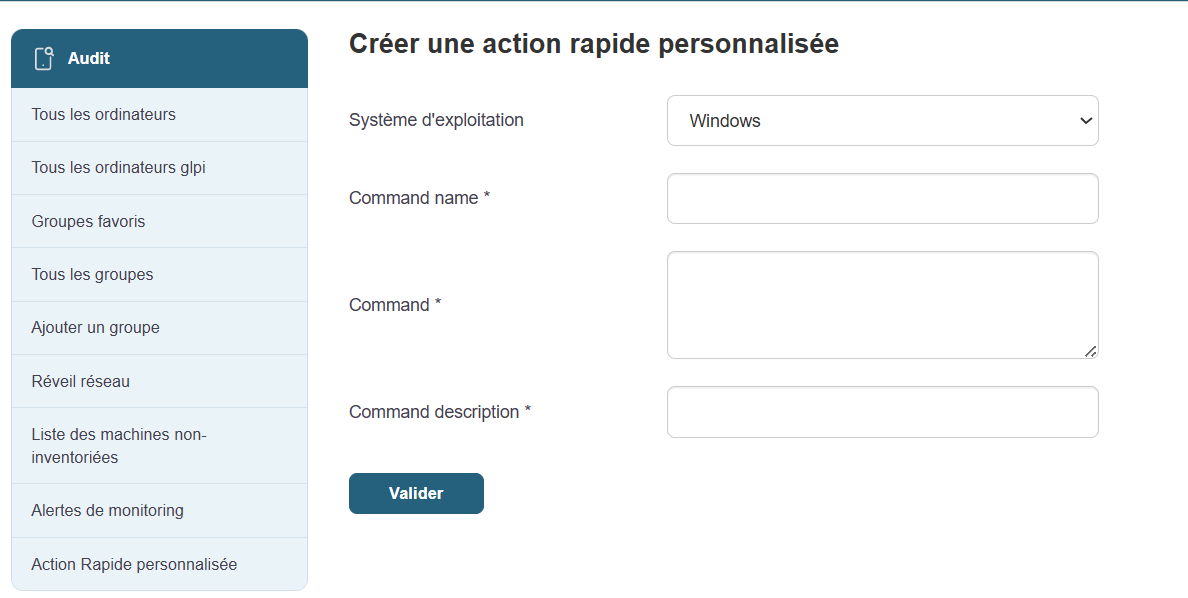
Task: Open the Réveil réseau page
Action: click(80, 382)
